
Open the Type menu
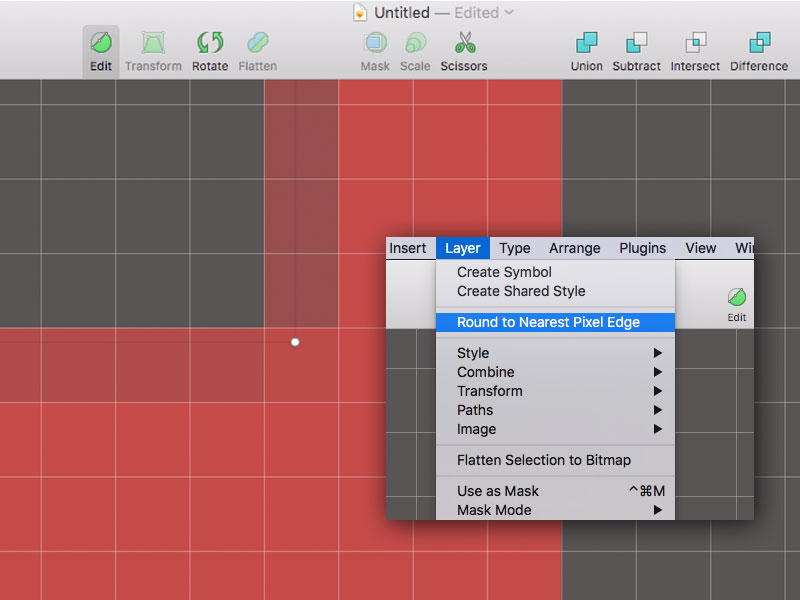(x=515, y=248)
